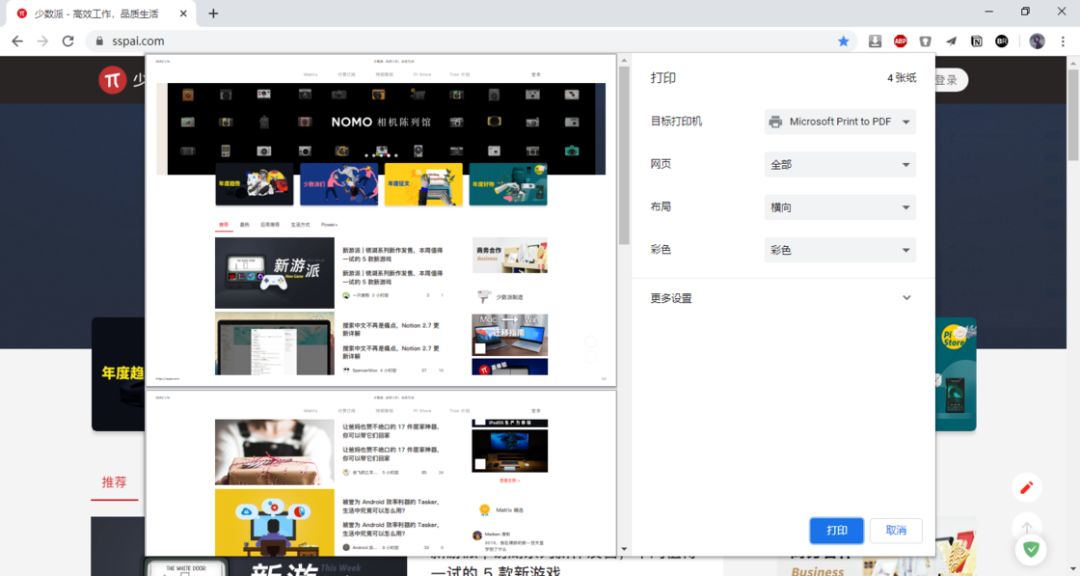The image size is (1080, 576).
Task: Open the 彩色 color mode dropdown
Action: [x=840, y=250]
